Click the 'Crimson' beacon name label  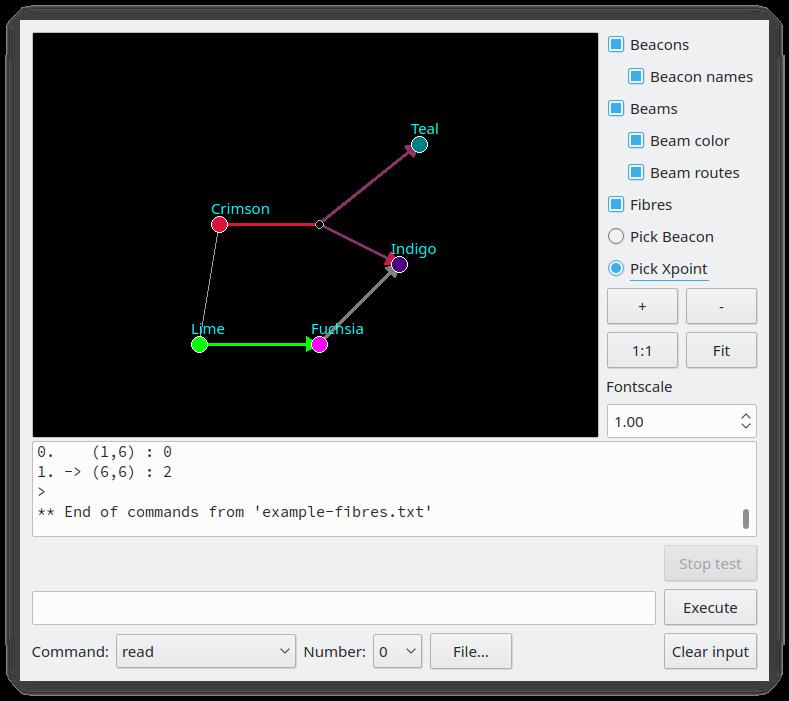tap(240, 208)
